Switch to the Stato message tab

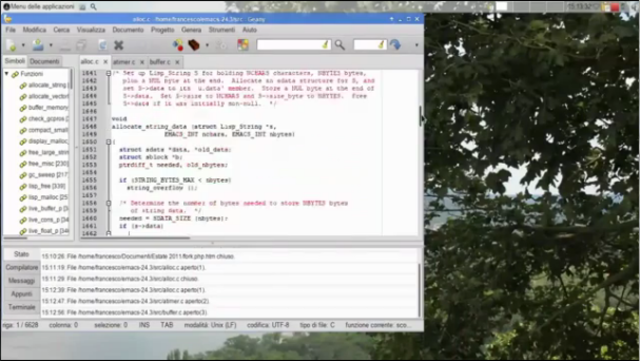click(21, 254)
